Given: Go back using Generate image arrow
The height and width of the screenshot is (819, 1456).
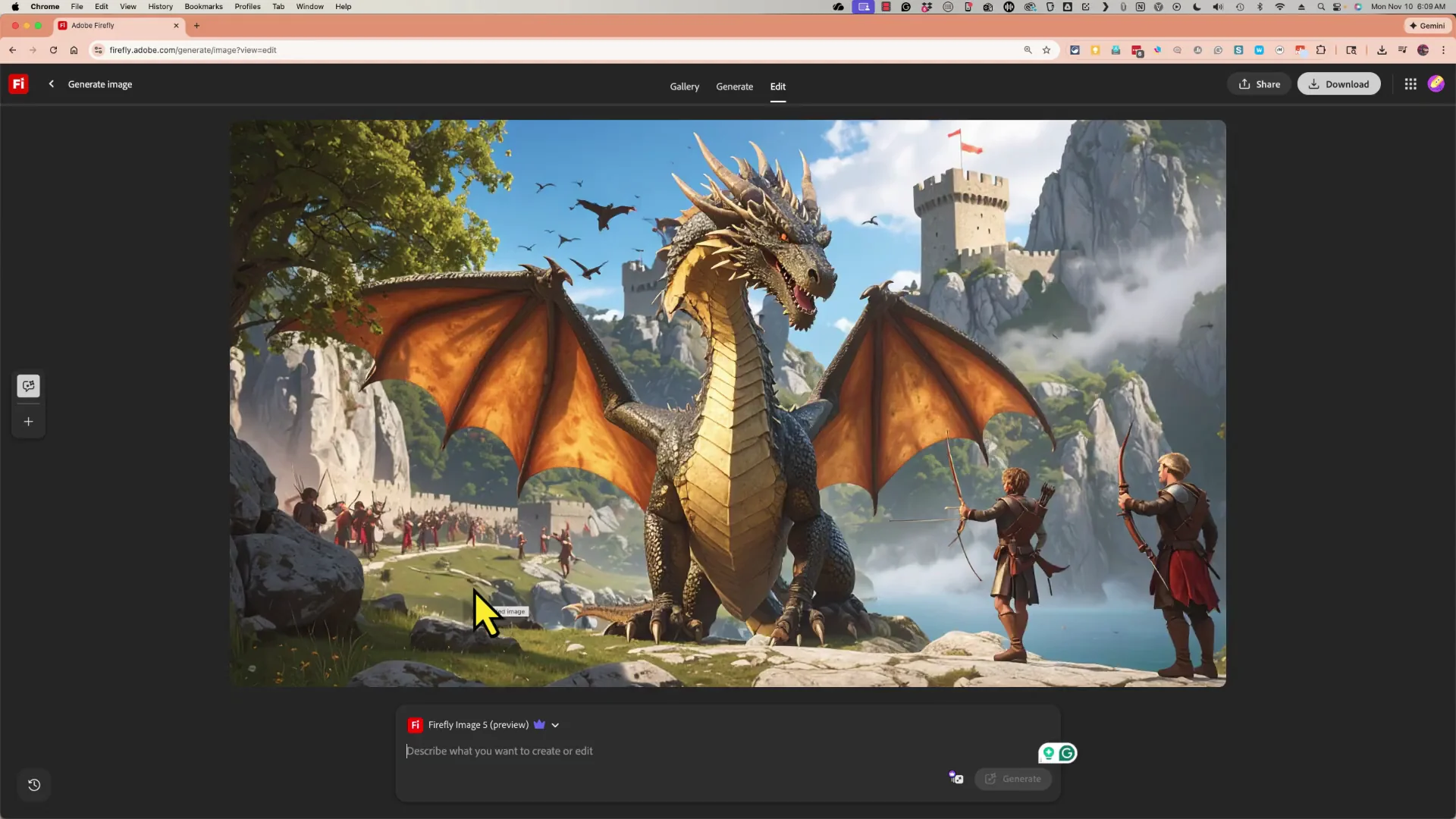Looking at the screenshot, I should click(x=52, y=84).
